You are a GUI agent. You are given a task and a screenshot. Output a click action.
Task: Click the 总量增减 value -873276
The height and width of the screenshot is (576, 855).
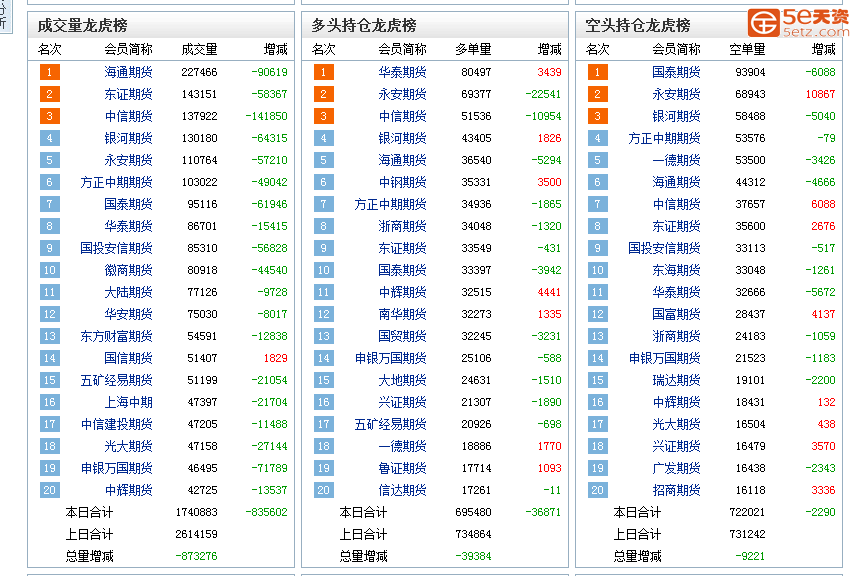point(196,556)
